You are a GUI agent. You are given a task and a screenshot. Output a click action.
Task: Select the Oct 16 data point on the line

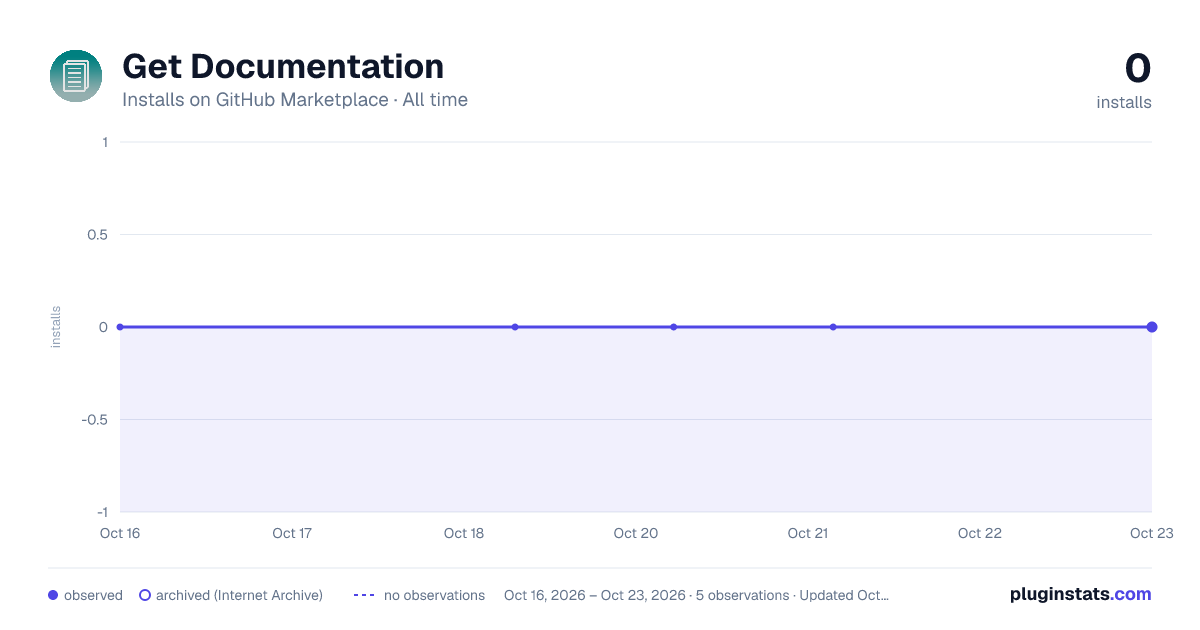120,327
